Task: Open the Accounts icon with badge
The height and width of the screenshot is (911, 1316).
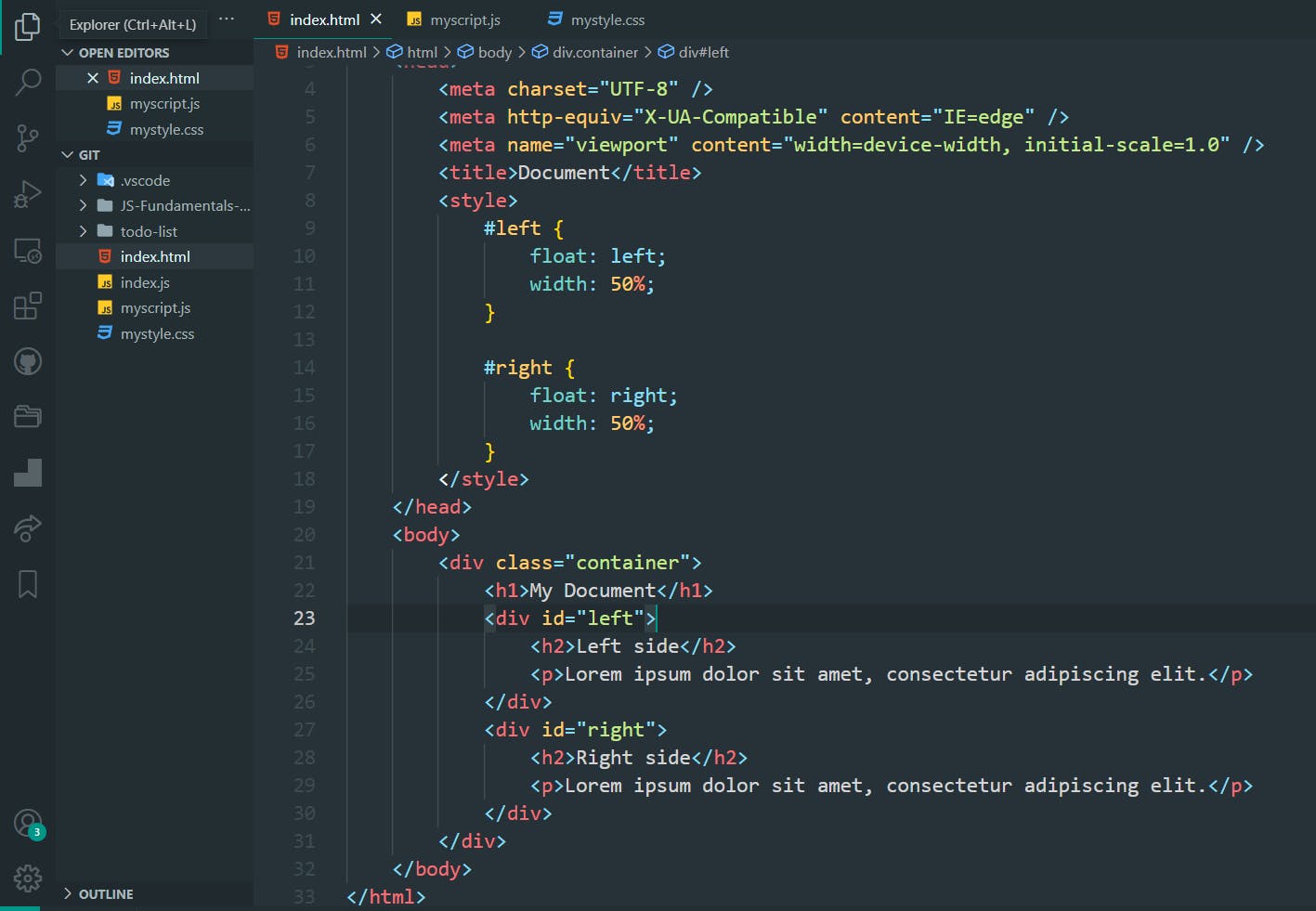Action: click(x=28, y=823)
